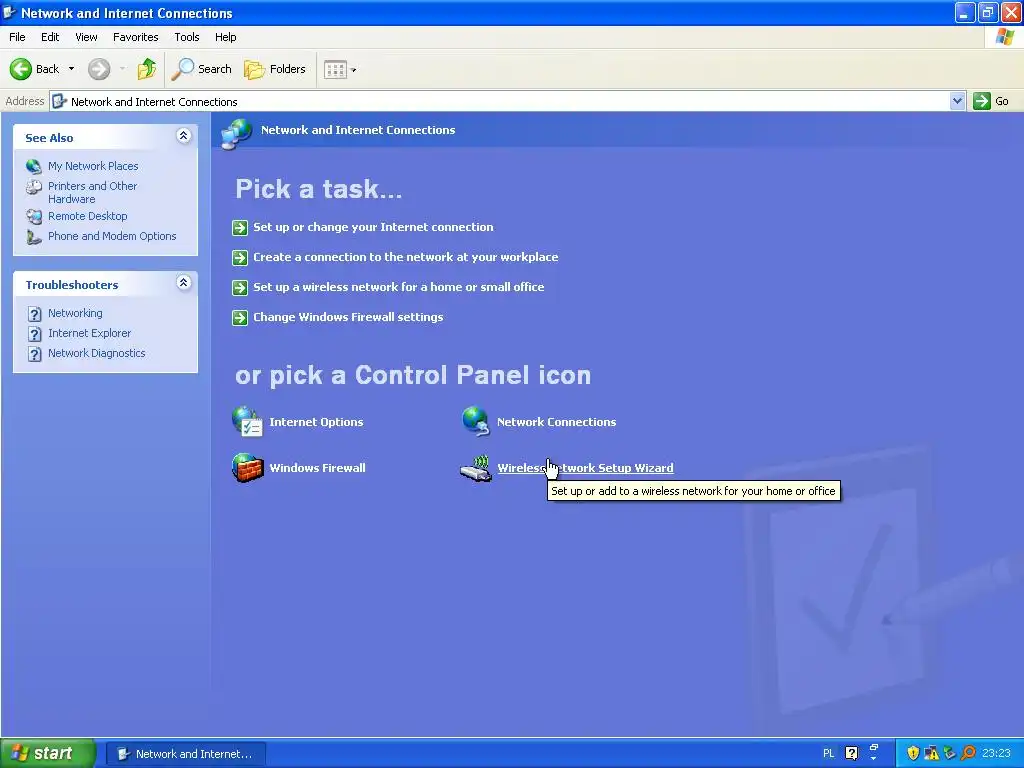Viewport: 1024px width, 768px height.
Task: Click the taskbar clock showing 23:23
Action: click(996, 753)
